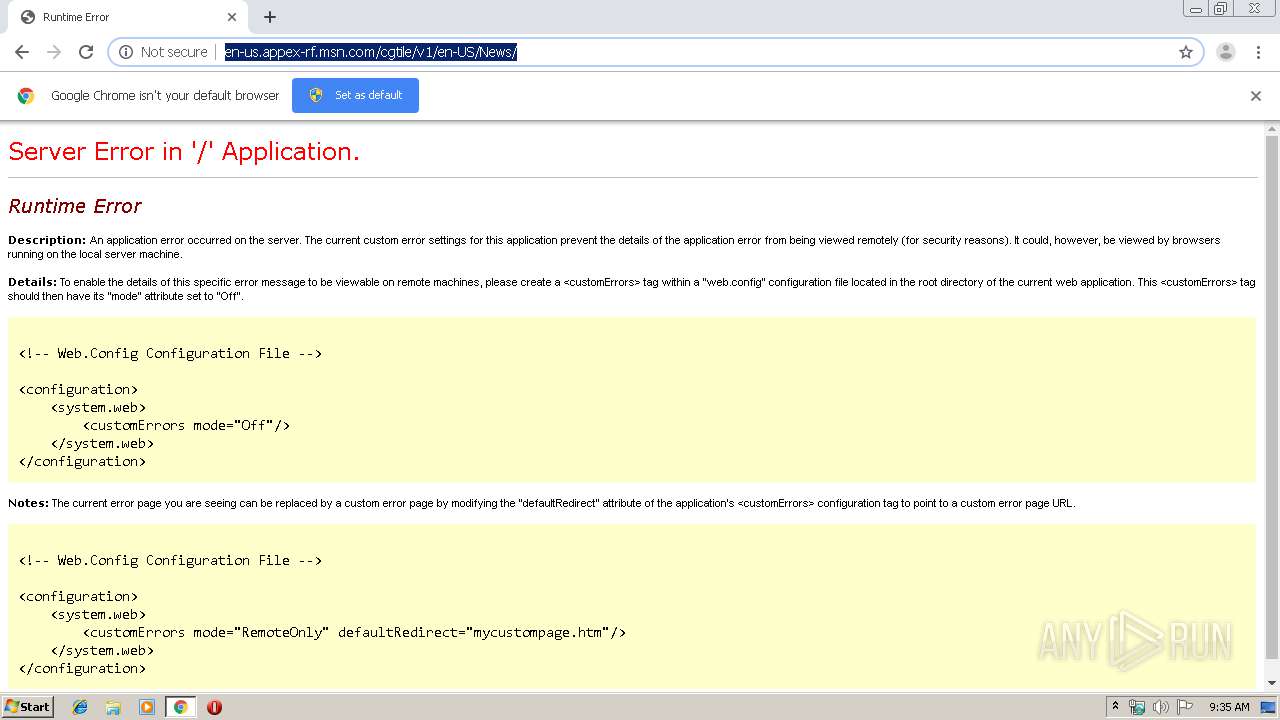Click the 9:35 AM system clock
Image resolution: width=1280 pixels, height=720 pixels.
(1229, 707)
